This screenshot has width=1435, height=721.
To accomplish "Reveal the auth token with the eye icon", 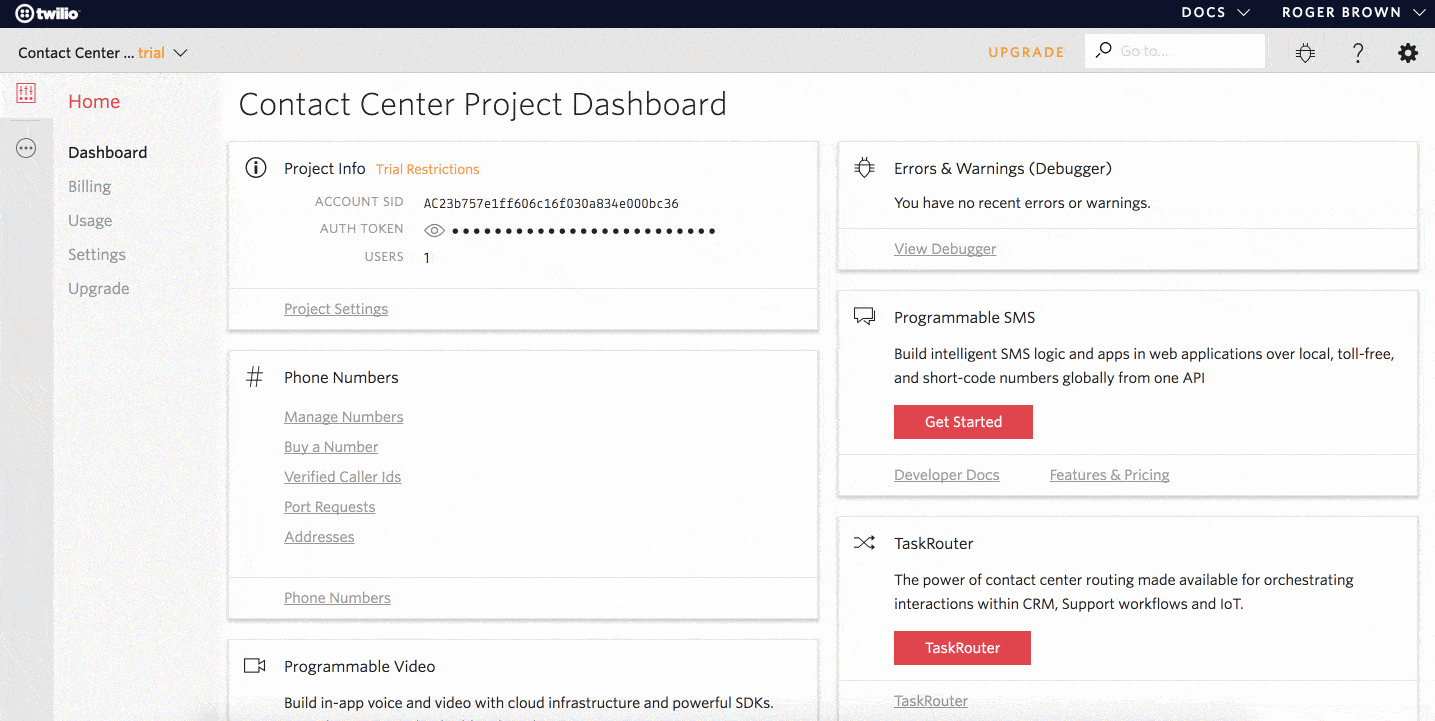I will point(434,230).
